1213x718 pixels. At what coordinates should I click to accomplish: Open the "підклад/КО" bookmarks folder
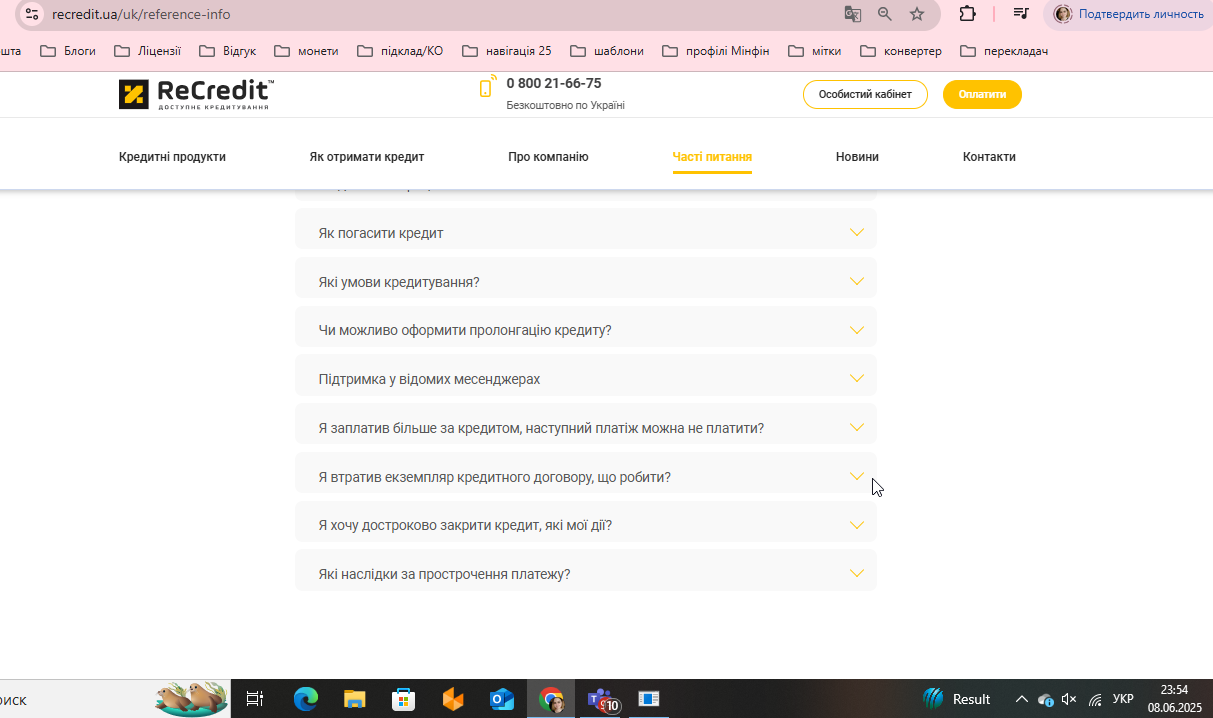coord(399,51)
